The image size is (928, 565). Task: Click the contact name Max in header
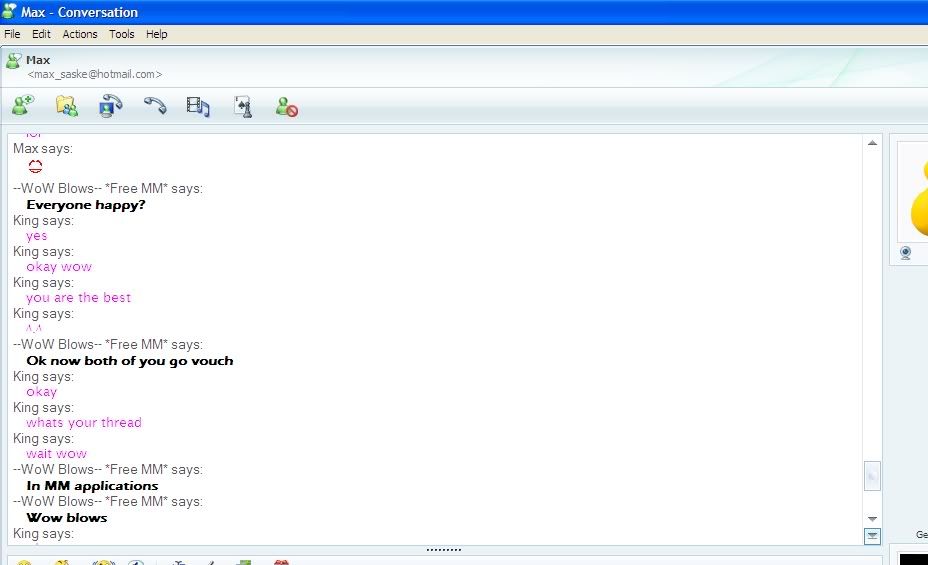coord(38,60)
